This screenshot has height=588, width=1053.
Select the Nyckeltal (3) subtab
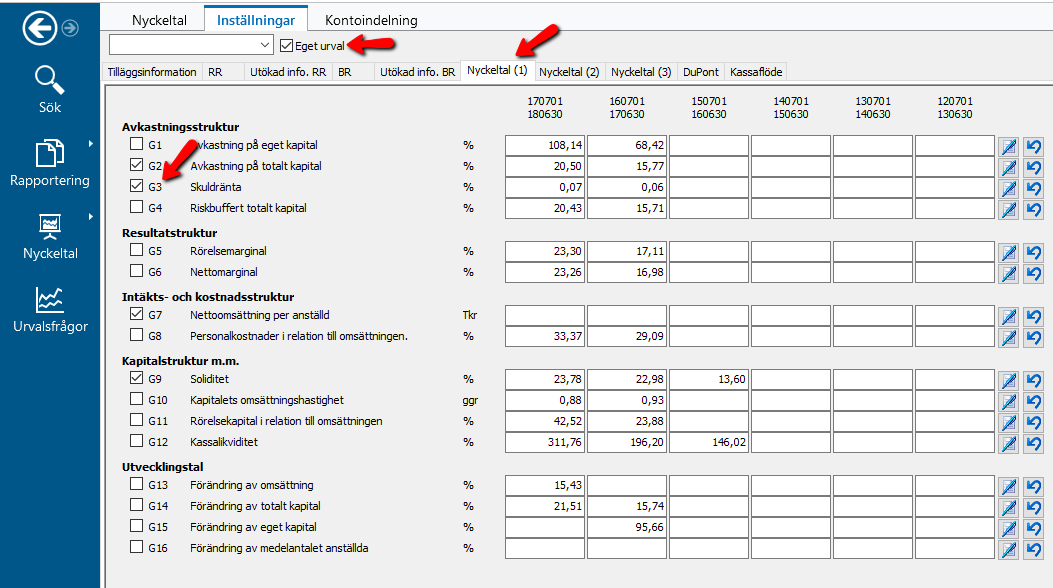[x=641, y=72]
